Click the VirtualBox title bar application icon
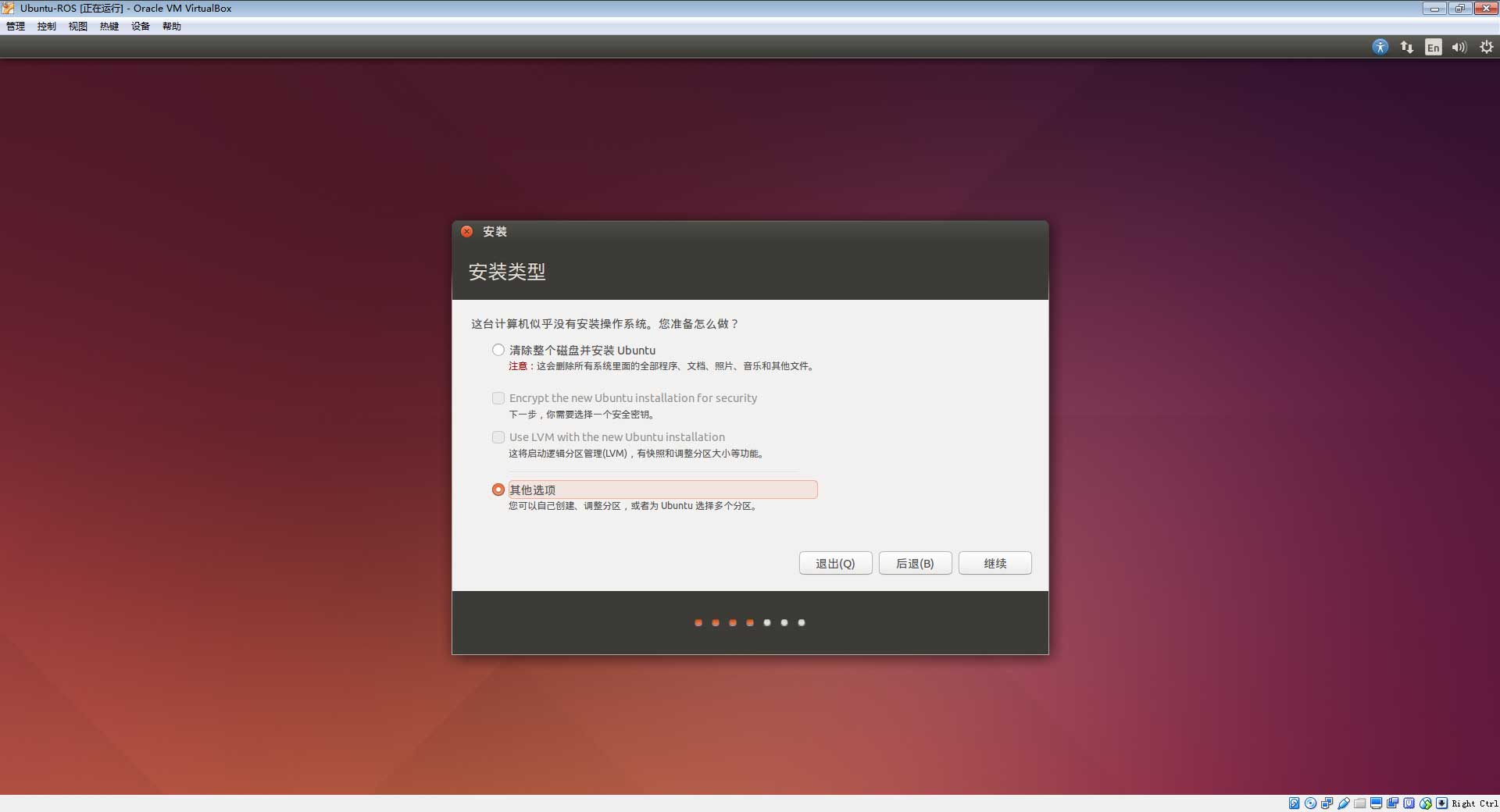The image size is (1500, 812). pos(8,8)
